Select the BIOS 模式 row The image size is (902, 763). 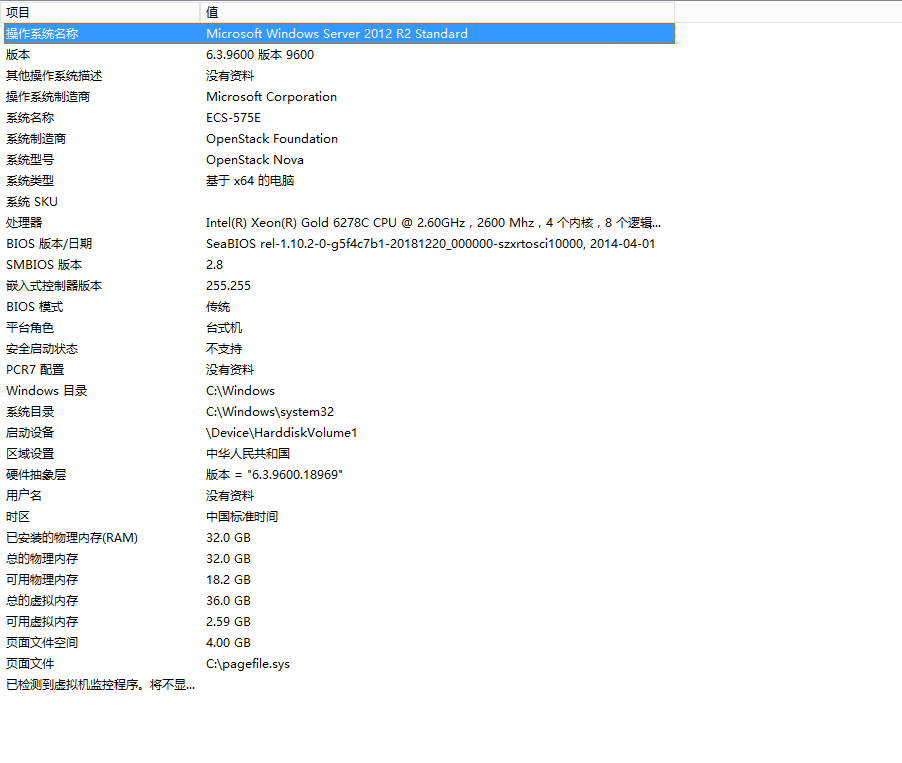(339, 307)
